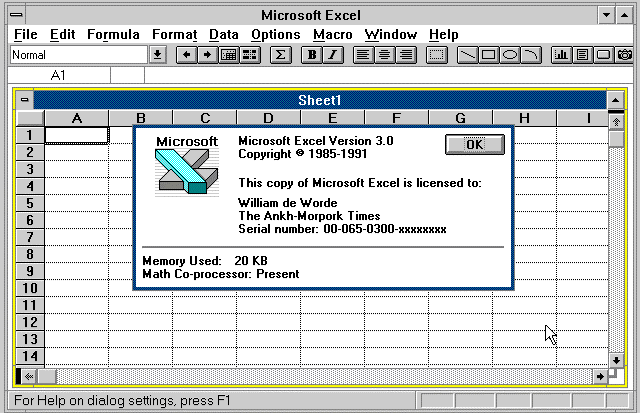The width and height of the screenshot is (640, 413).
Task: Select the Arc drawing tool
Action: point(531,55)
